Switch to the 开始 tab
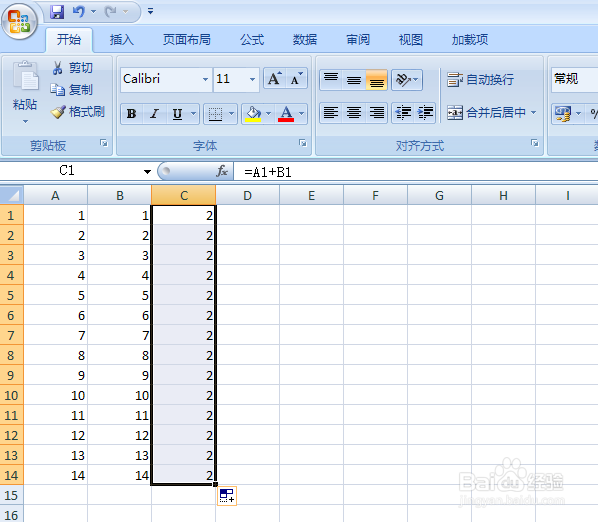 click(69, 40)
